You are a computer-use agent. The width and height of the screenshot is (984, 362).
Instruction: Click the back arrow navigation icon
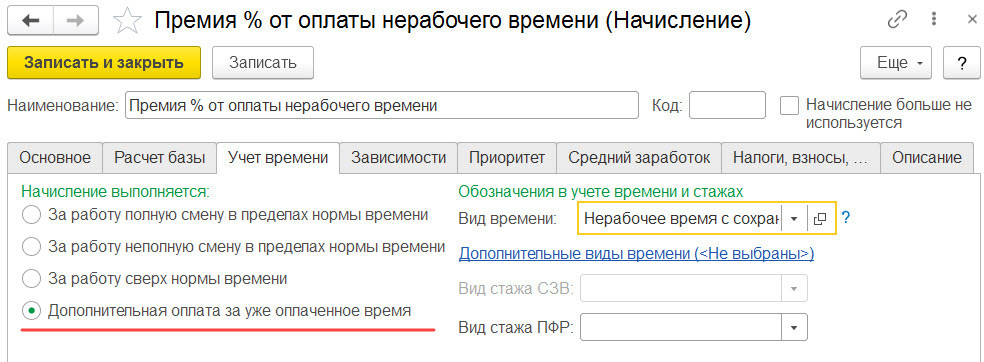(x=30, y=20)
